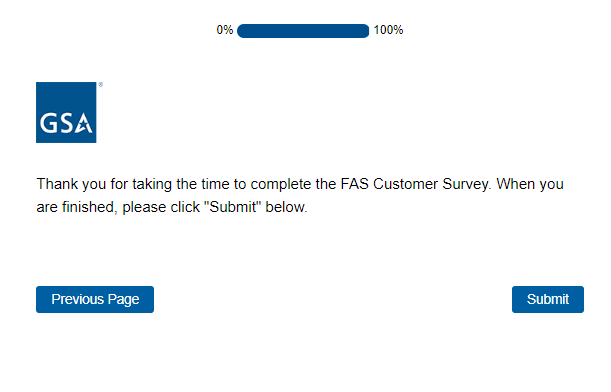The width and height of the screenshot is (611, 392).
Task: Click the GSA logo image
Action: (x=66, y=112)
